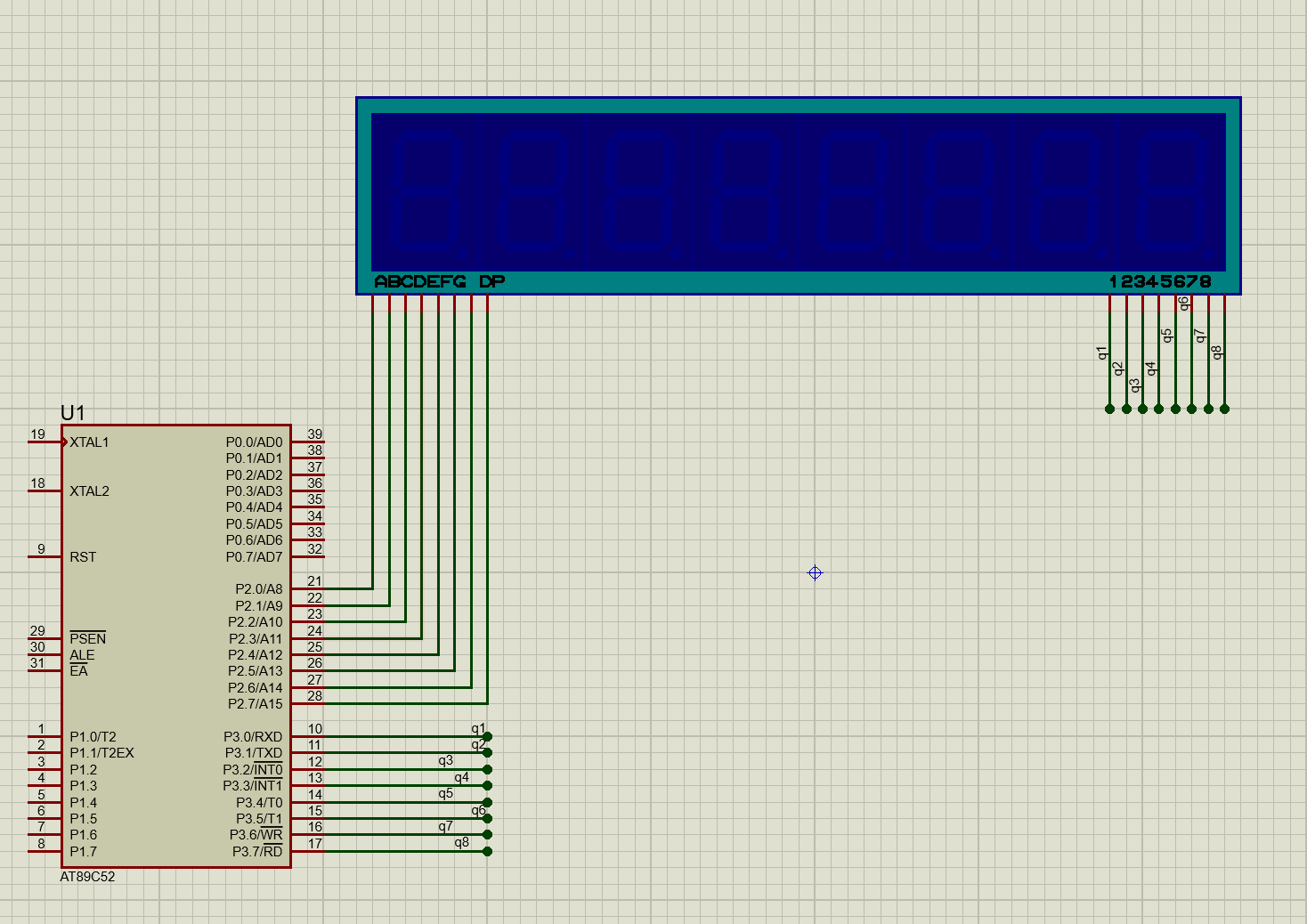Click the wire terminal dot at P3.0/RXD wire end
1307x924 pixels.
[x=487, y=737]
